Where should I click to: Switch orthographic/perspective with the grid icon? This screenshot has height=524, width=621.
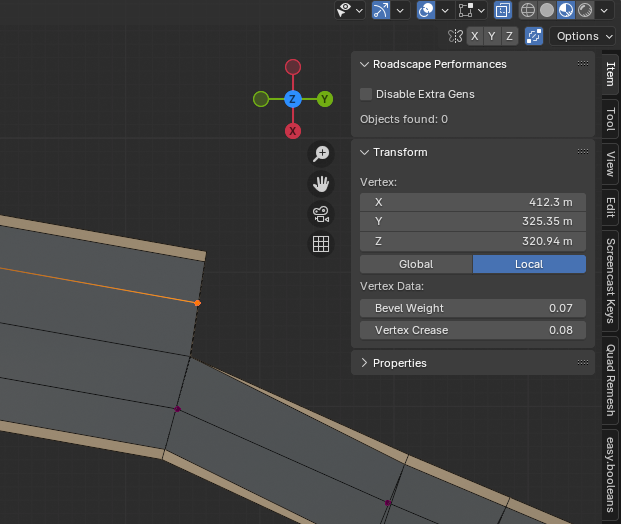321,244
